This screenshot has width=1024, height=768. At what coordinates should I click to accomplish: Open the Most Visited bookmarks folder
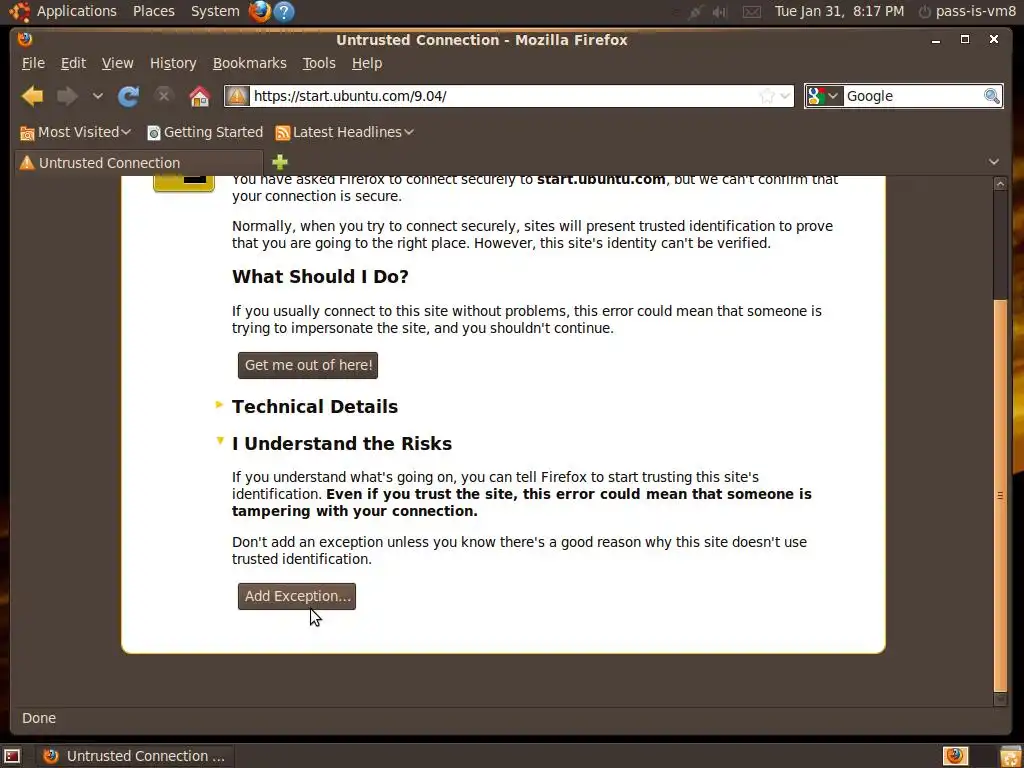point(76,133)
